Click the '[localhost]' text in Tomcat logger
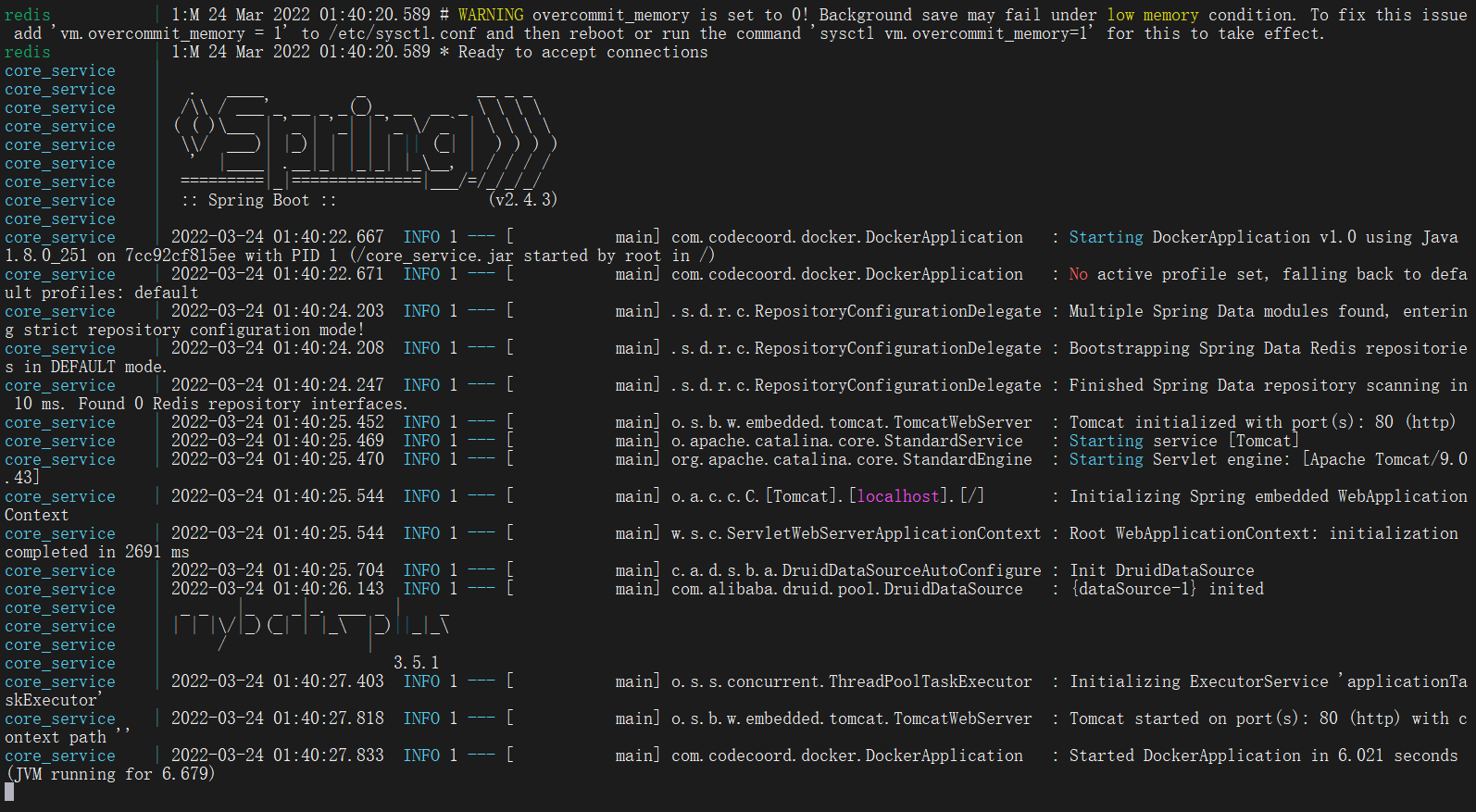Image resolution: width=1476 pixels, height=812 pixels. (x=899, y=496)
